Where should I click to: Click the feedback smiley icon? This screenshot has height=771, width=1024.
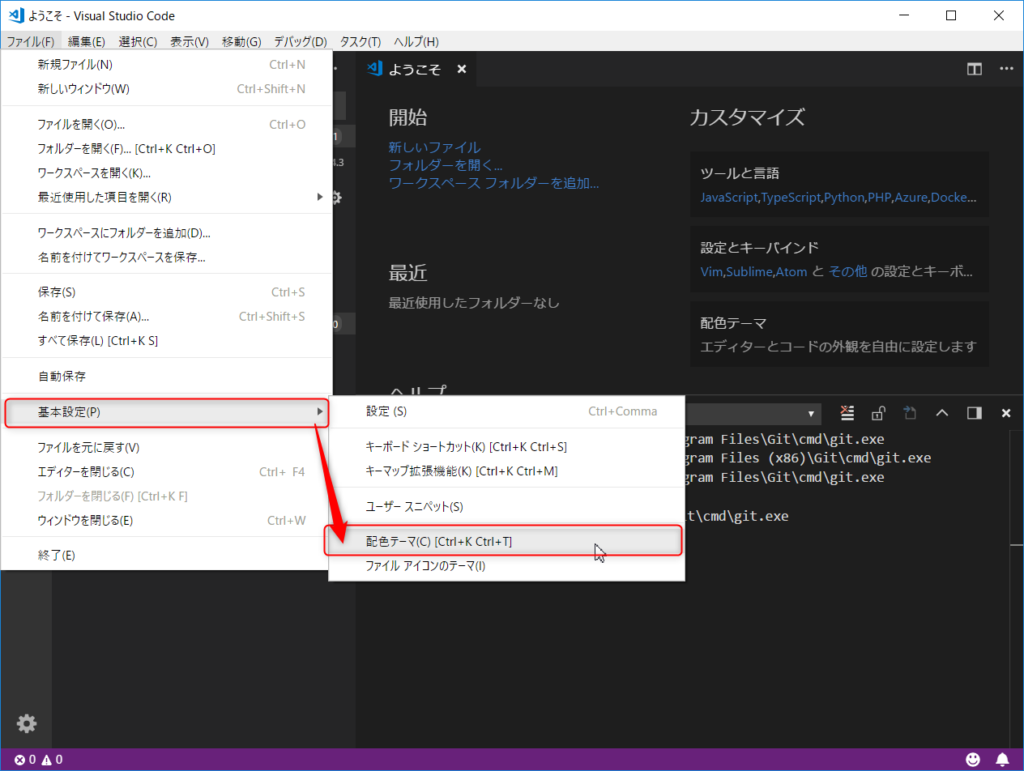[973, 759]
